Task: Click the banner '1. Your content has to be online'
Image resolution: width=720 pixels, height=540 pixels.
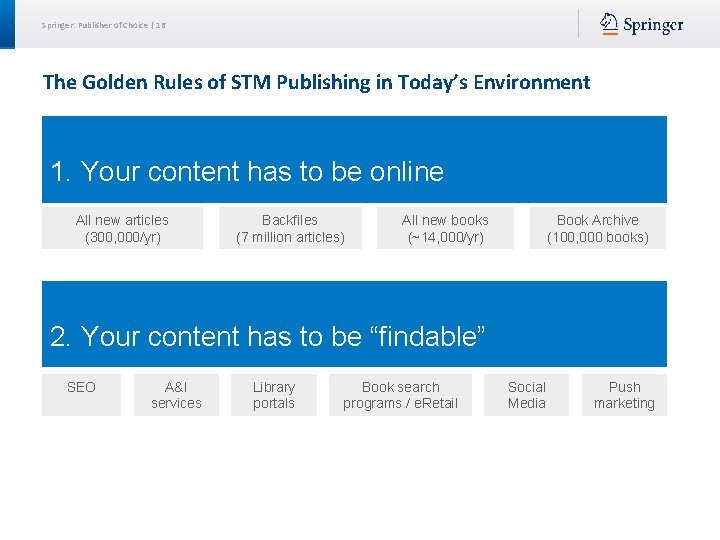Action: click(354, 159)
